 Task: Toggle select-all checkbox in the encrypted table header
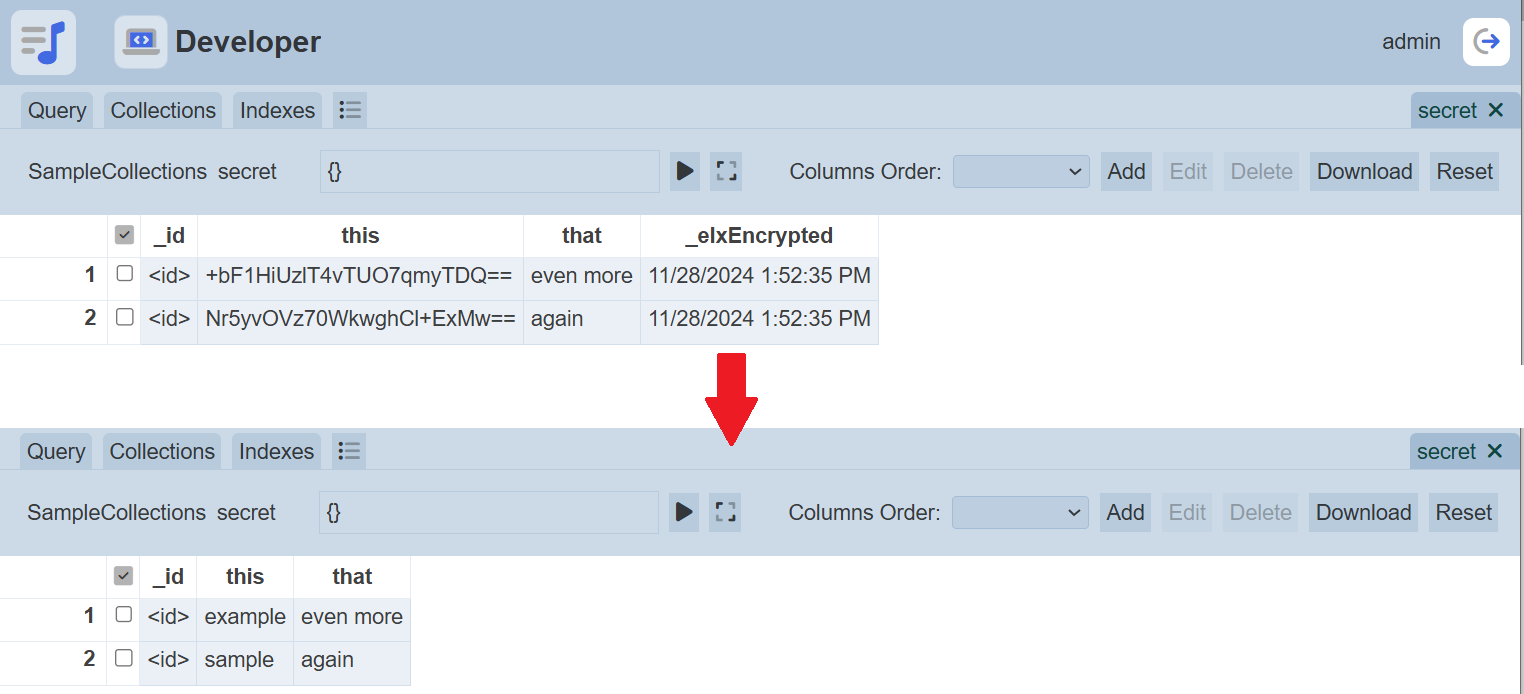(124, 235)
